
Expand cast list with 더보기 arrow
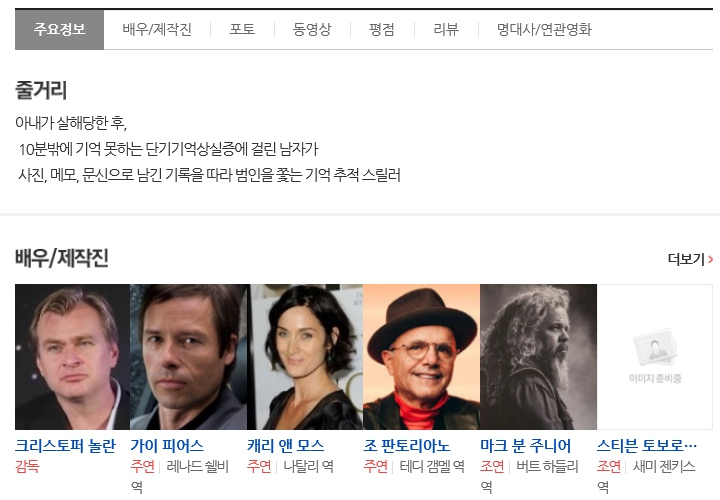[690, 259]
